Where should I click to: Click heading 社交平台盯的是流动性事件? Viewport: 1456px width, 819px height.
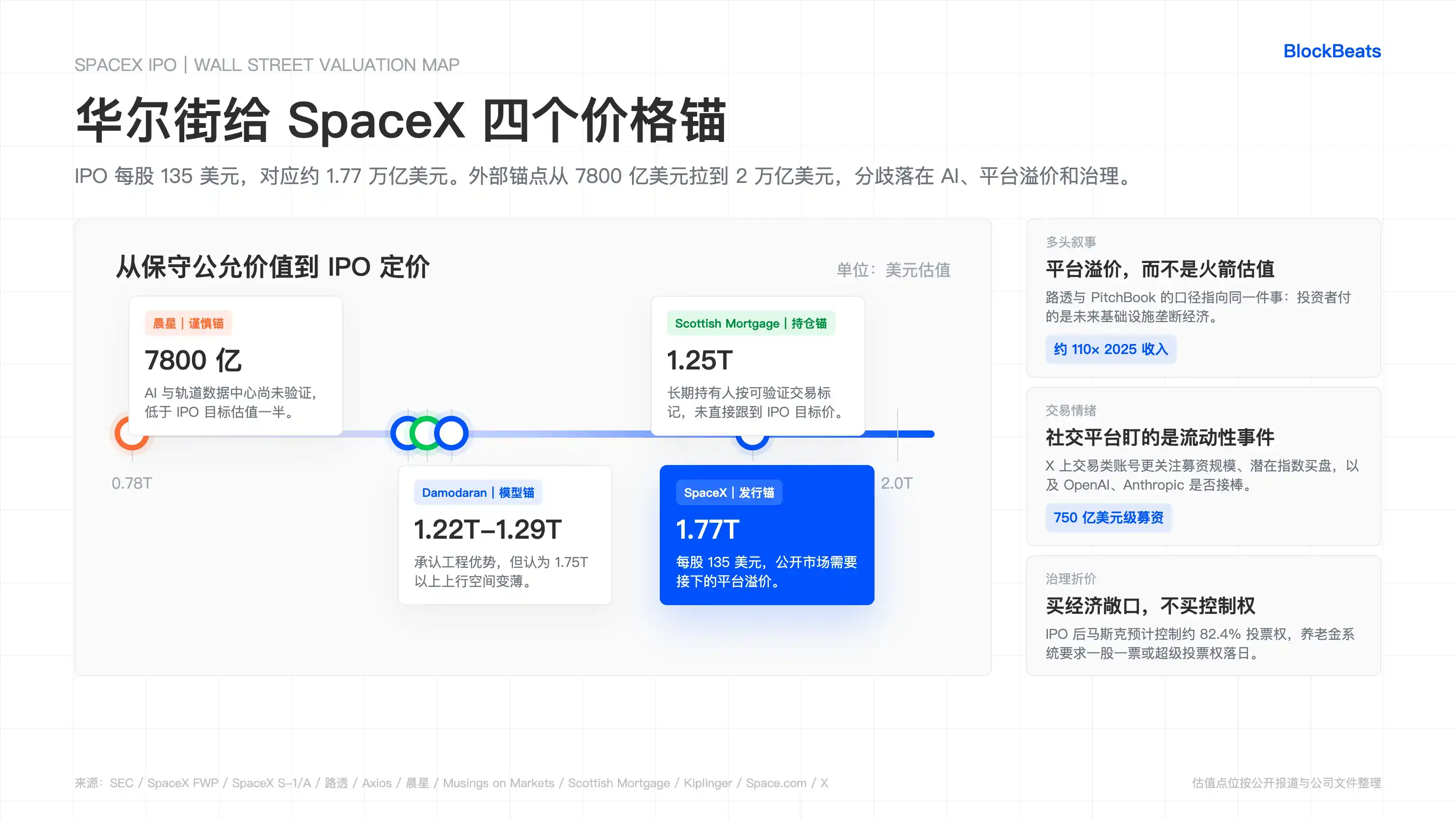click(1160, 437)
